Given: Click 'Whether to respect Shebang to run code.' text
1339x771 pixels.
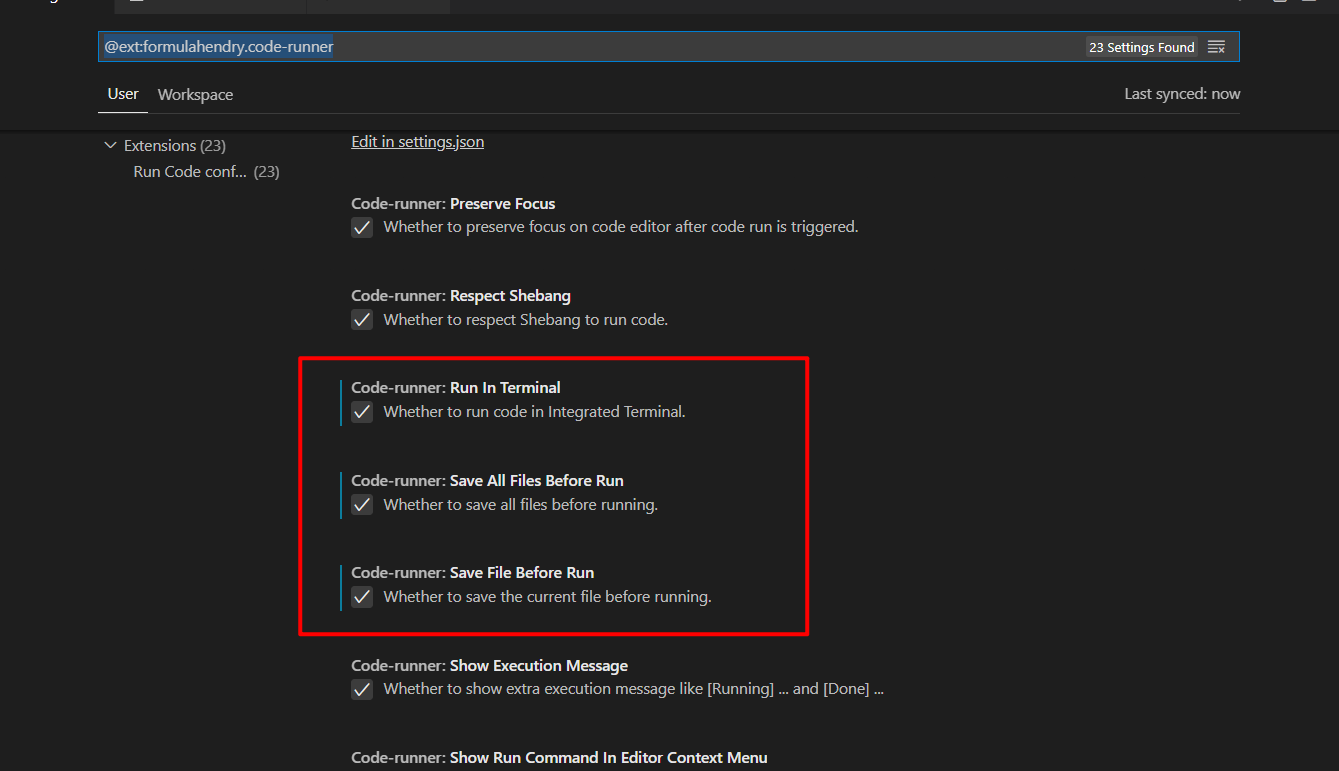Looking at the screenshot, I should click(526, 320).
